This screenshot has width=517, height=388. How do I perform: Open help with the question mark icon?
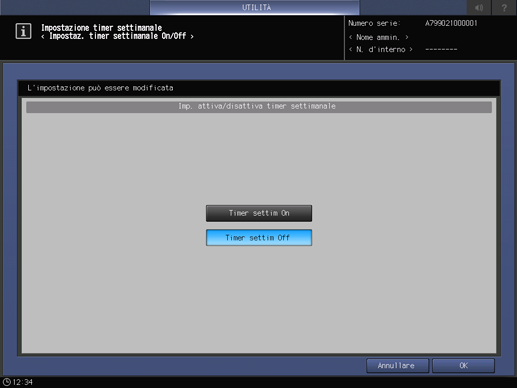tap(504, 7)
